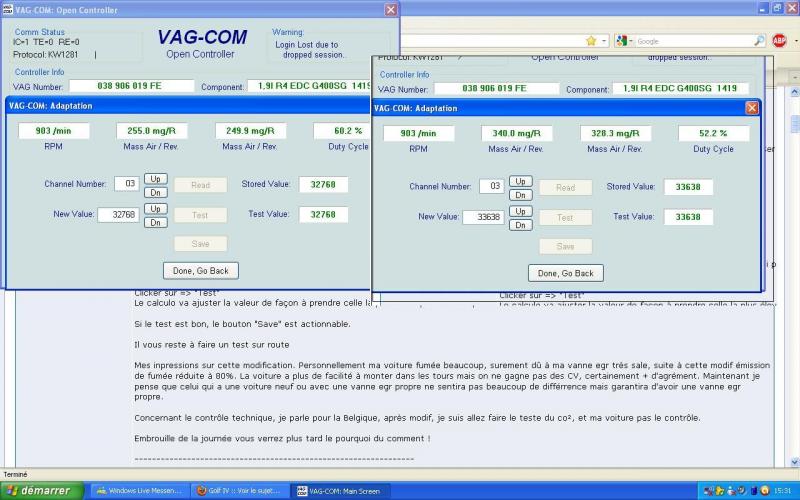
Task: Click Done, Go Back in left Adaptation window
Action: (x=201, y=271)
